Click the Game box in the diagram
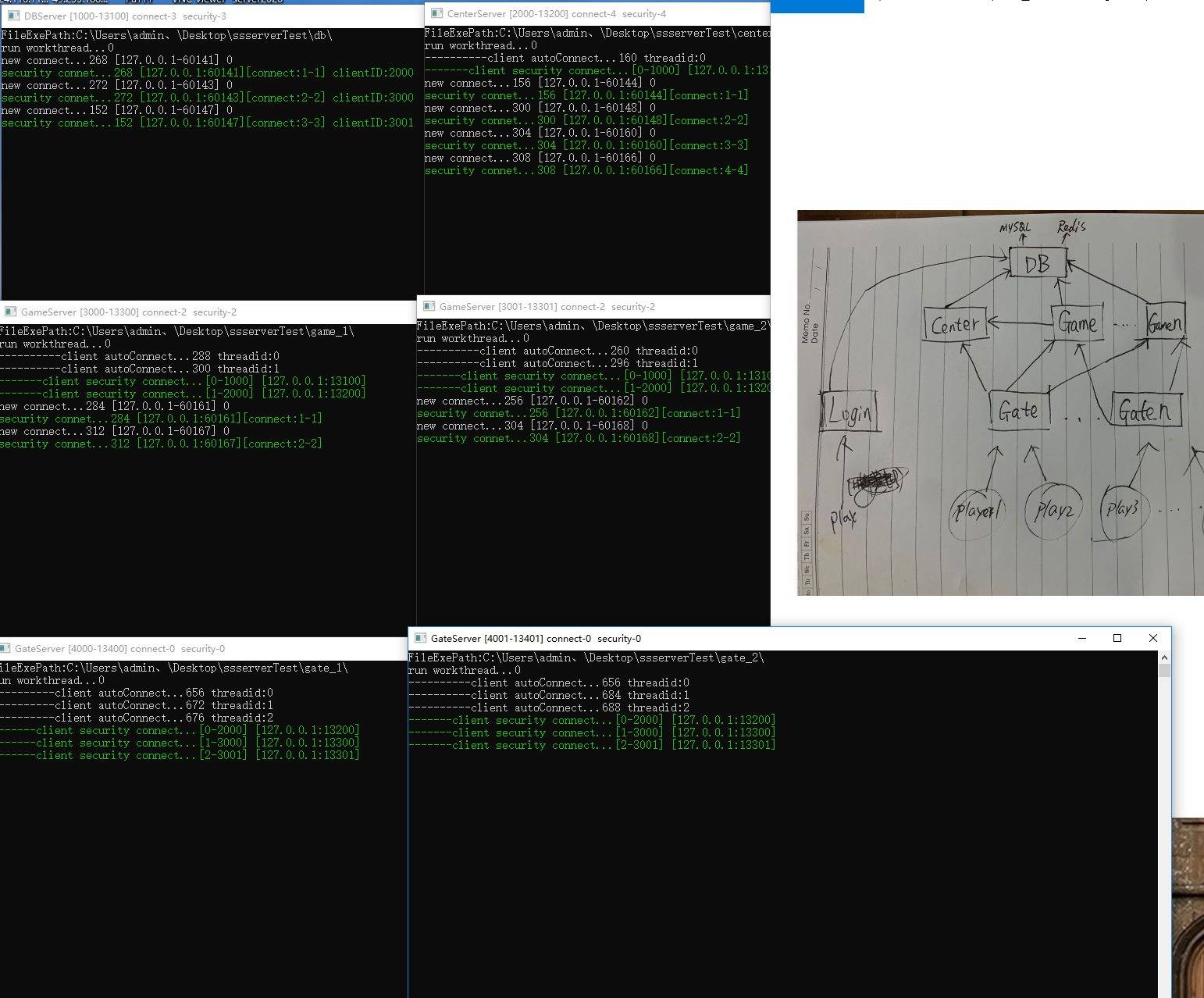The height and width of the screenshot is (998, 1204). (x=1077, y=323)
